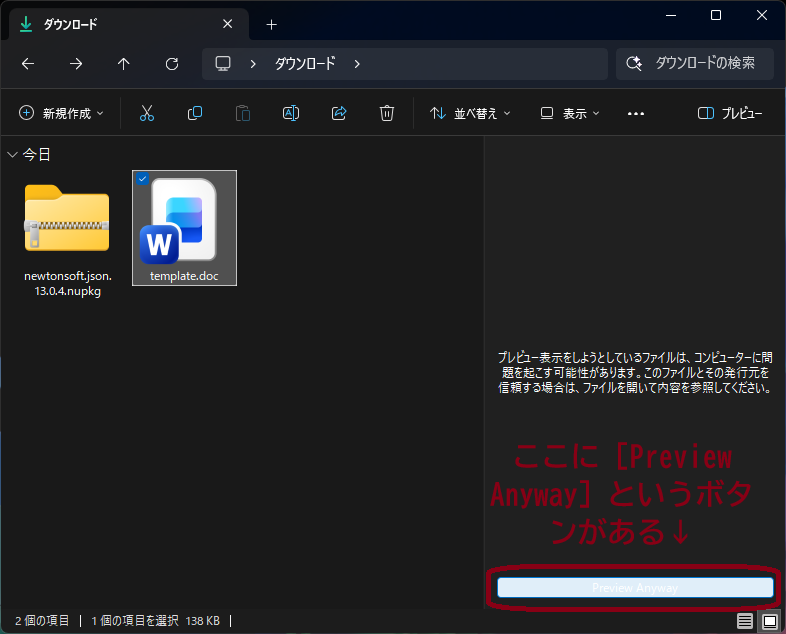This screenshot has height=634, width=786.
Task: Go back to previous folder
Action: pyautogui.click(x=28, y=64)
